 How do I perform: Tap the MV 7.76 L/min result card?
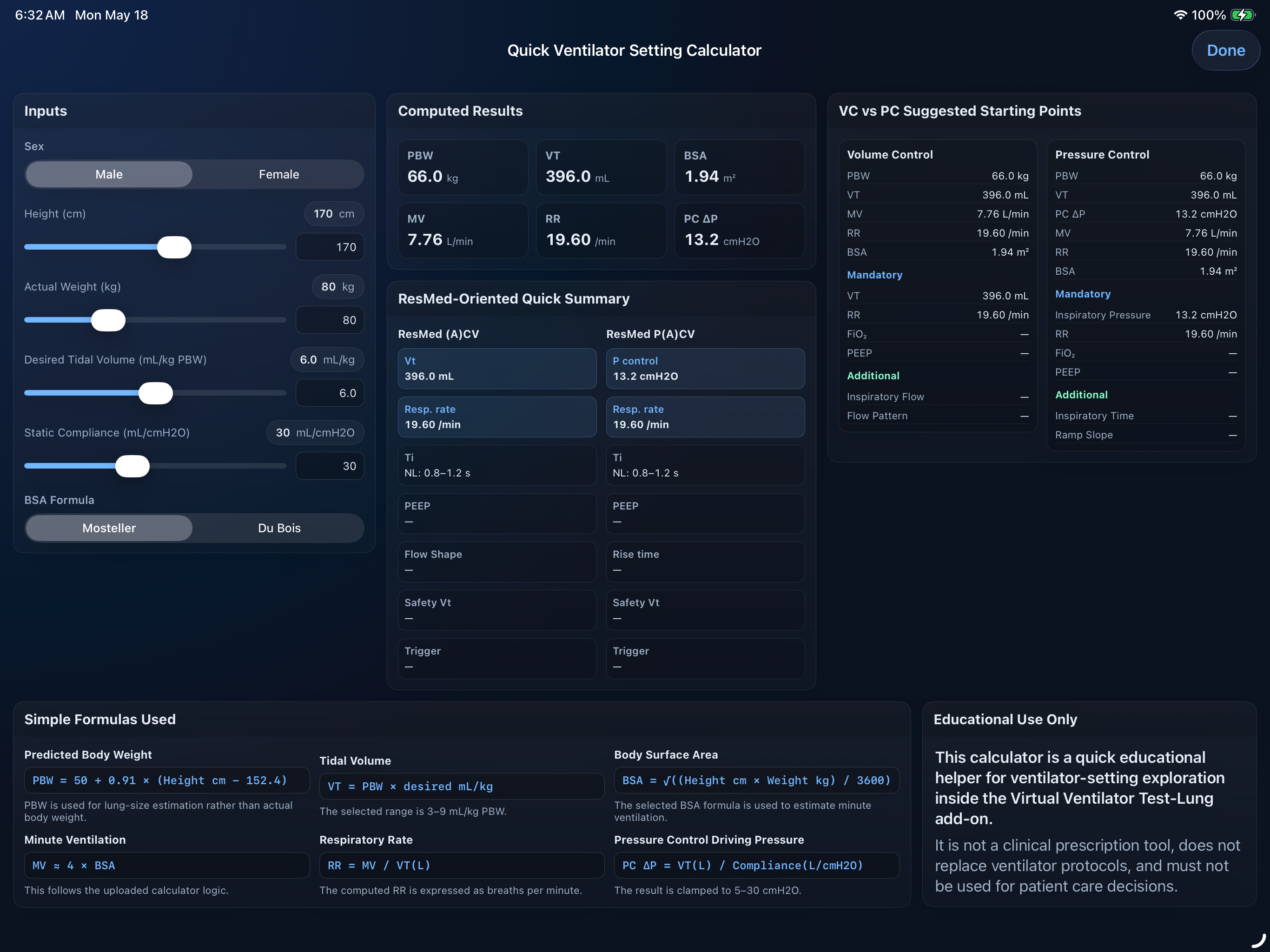click(463, 230)
